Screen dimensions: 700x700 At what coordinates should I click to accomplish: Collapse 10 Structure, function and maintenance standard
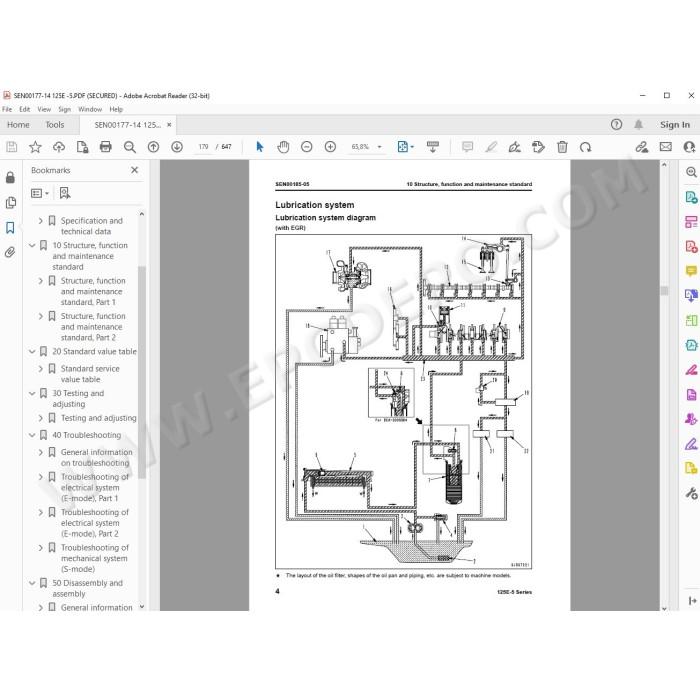[32, 246]
